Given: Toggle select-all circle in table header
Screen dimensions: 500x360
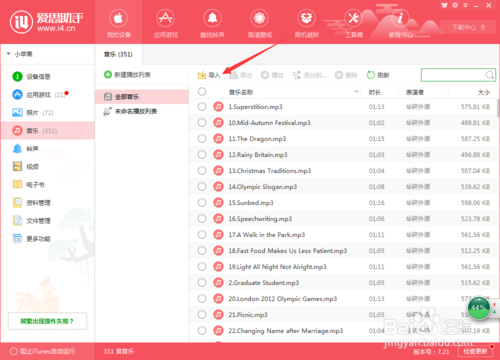Looking at the screenshot, I should [202, 92].
